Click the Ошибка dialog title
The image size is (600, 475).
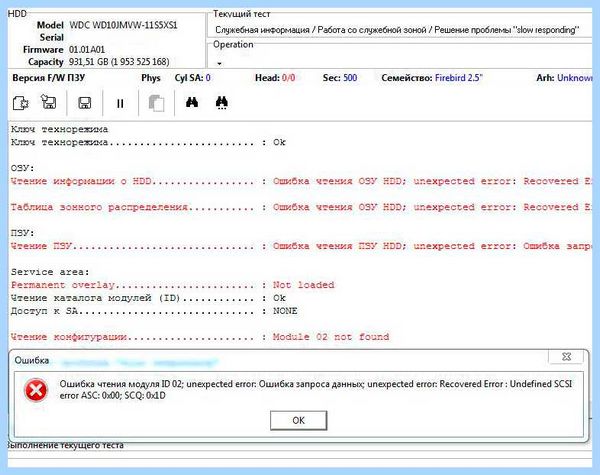coord(32,361)
